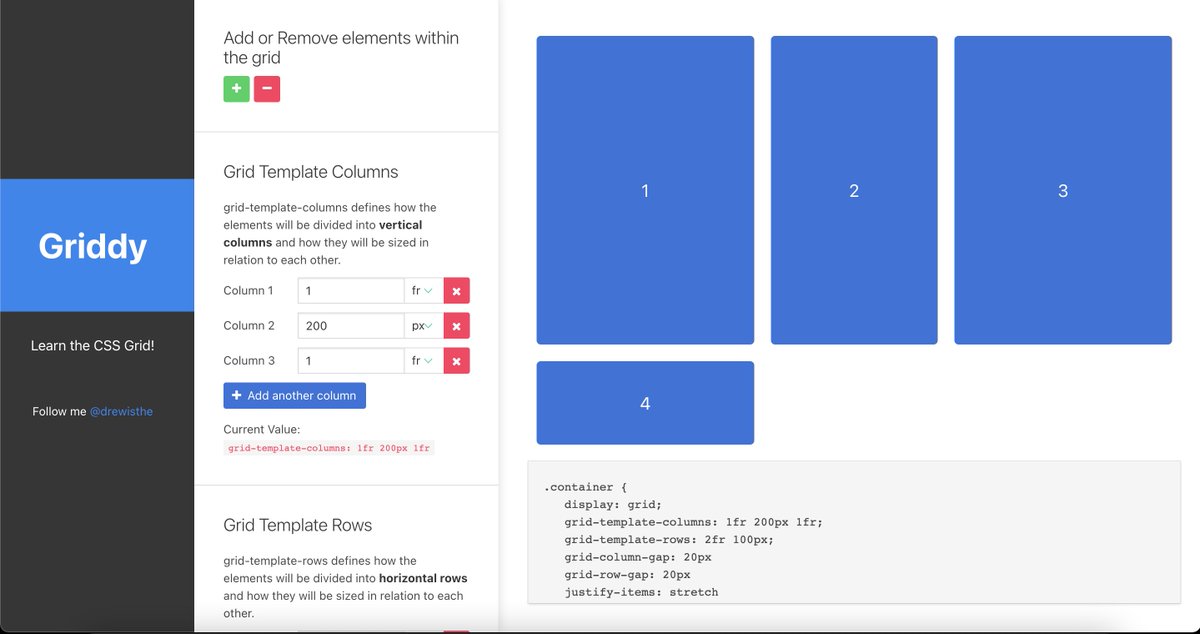1200x634 pixels.
Task: Click the current value grid-template-columns code snippet
Action: click(x=329, y=448)
